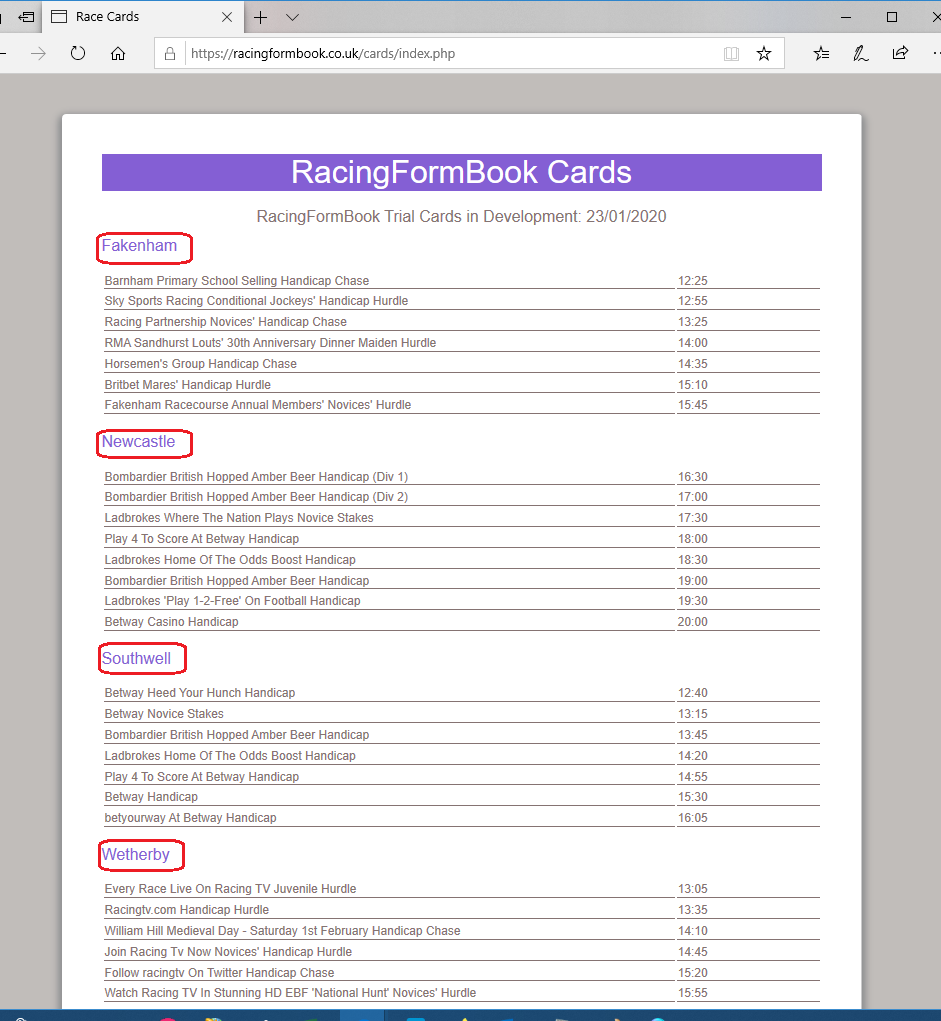Open Sky Sports Racing Conditional Jockeys' Handicap Hurdle
This screenshot has width=941, height=1021.
(x=256, y=301)
